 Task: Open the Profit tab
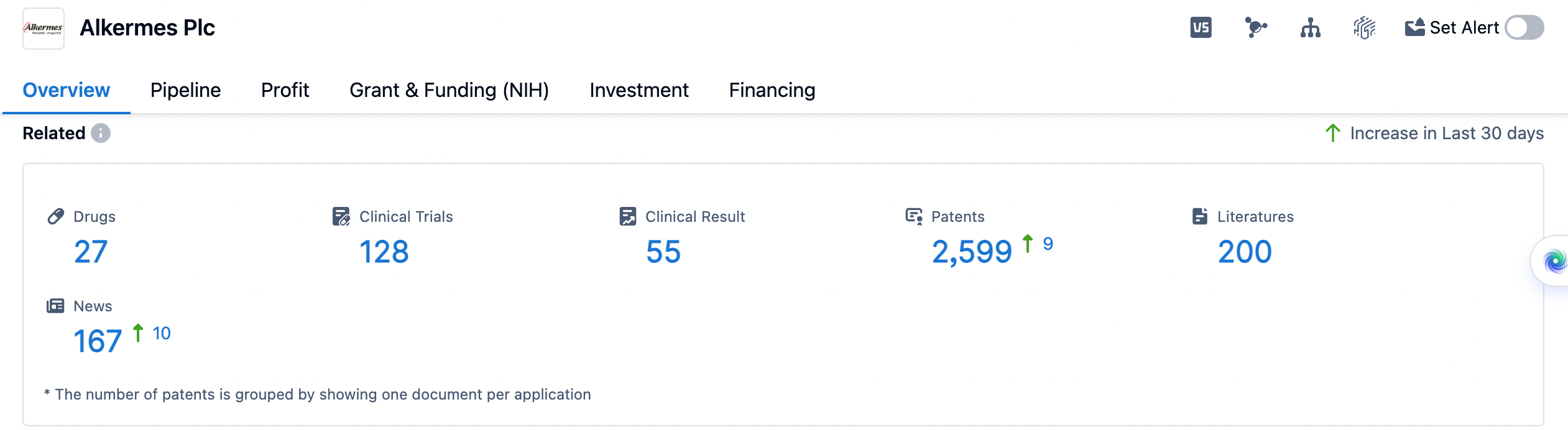click(x=285, y=90)
